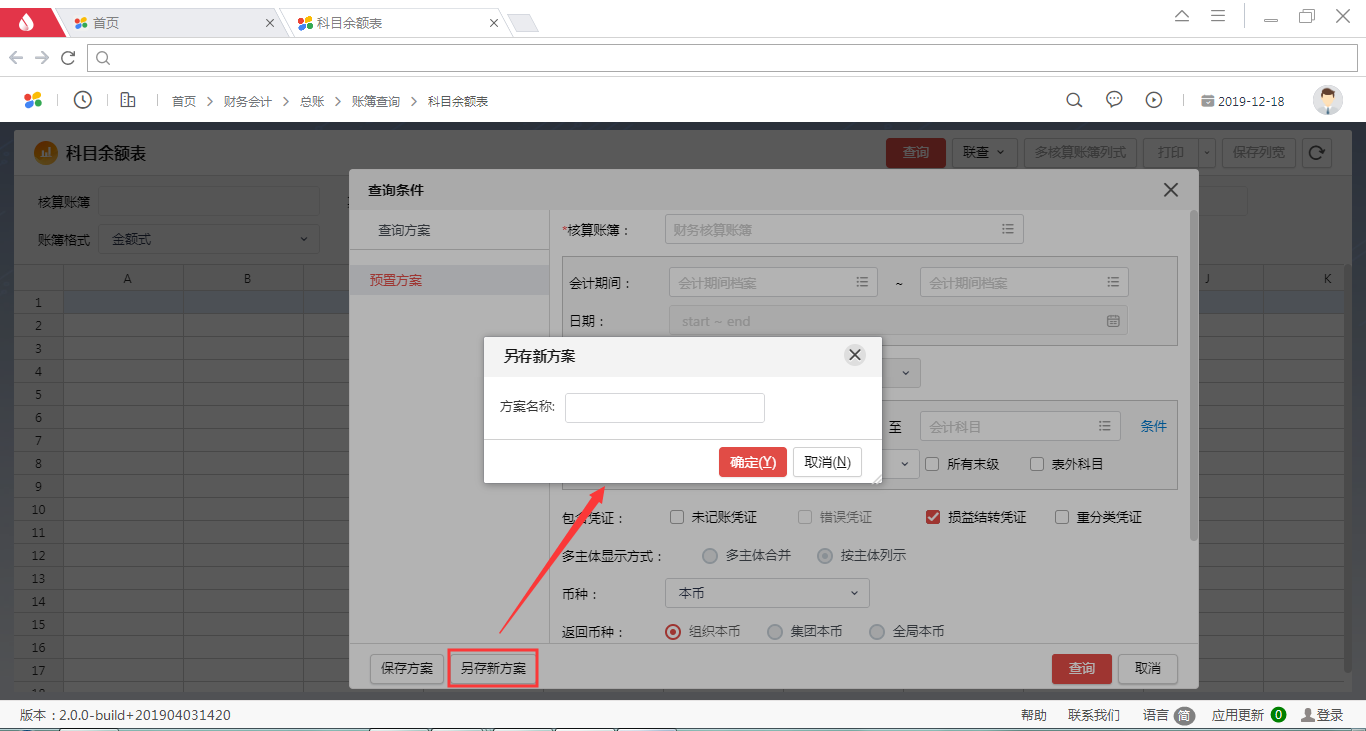Click the 方案名称 text field
Image resolution: width=1366 pixels, height=731 pixels.
click(664, 408)
